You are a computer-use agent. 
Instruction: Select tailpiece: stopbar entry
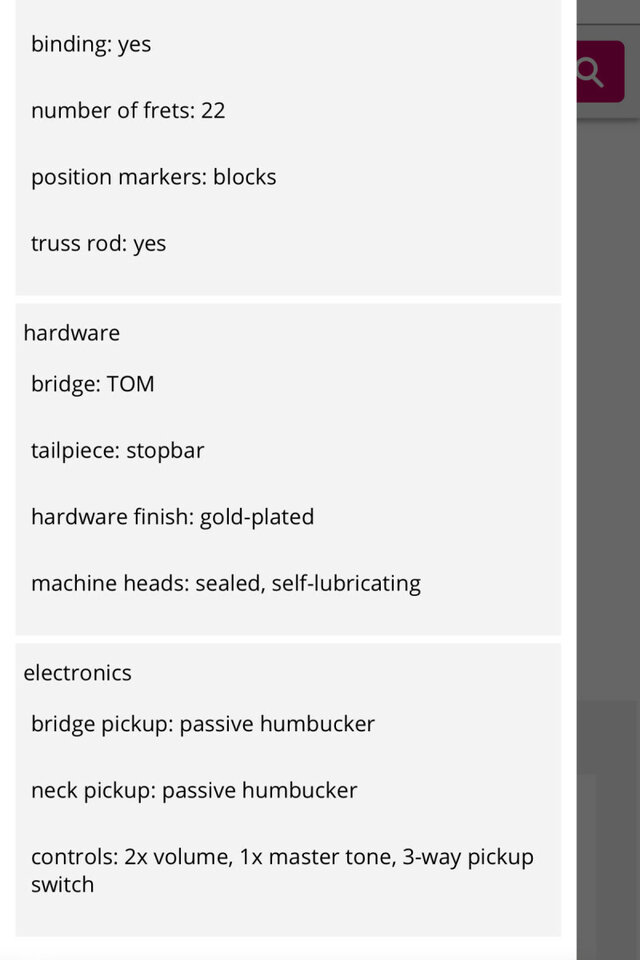pos(117,451)
